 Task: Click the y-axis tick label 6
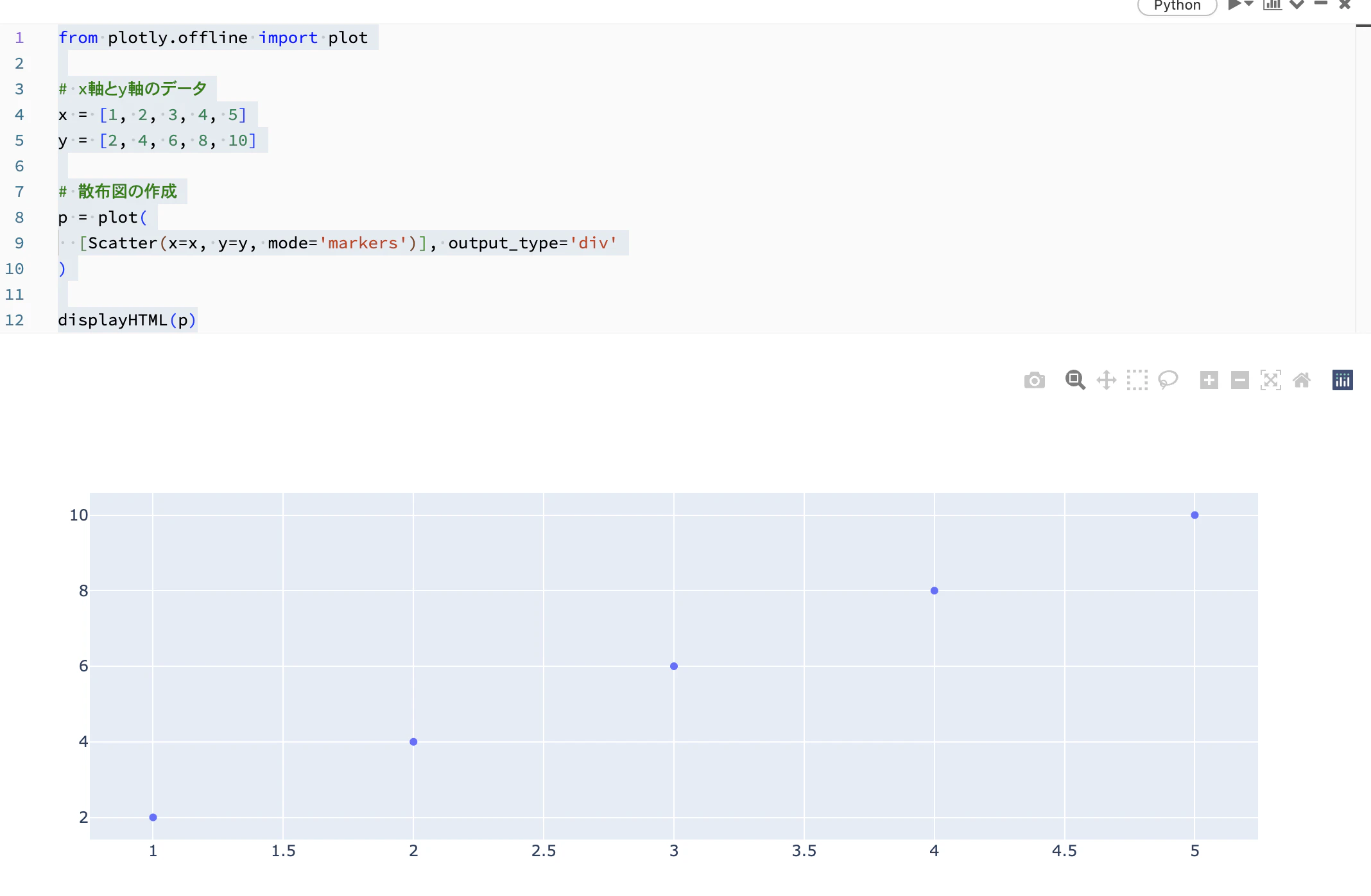pos(83,666)
